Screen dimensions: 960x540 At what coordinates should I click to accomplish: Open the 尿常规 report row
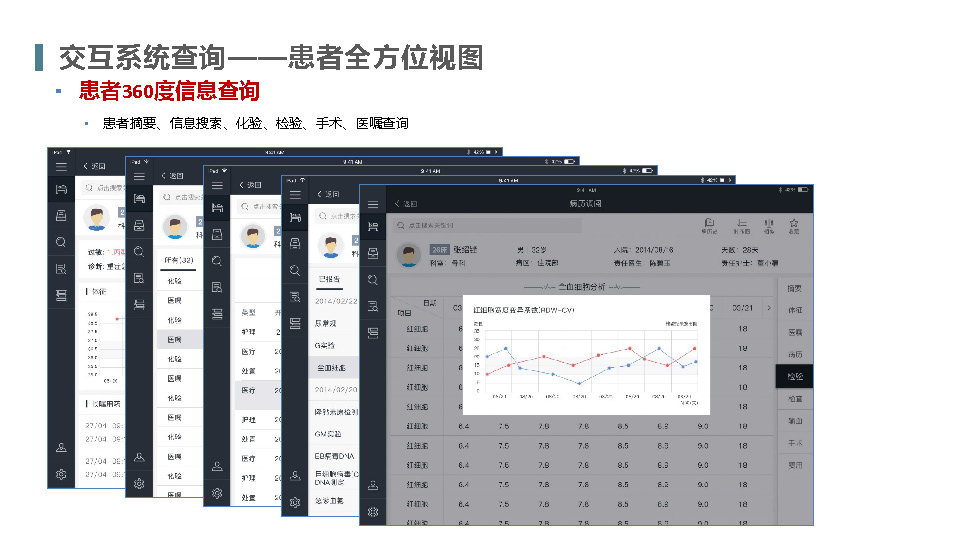(x=334, y=323)
